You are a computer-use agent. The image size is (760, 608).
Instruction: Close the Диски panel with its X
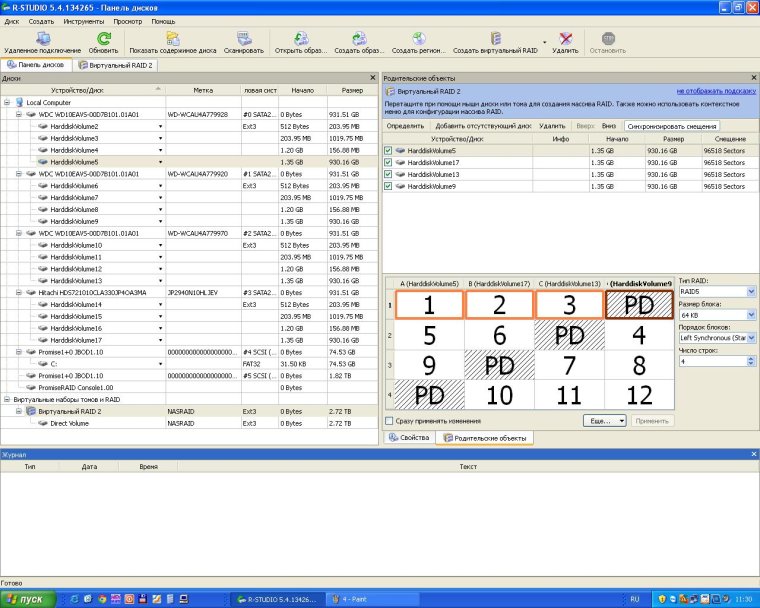point(373,78)
